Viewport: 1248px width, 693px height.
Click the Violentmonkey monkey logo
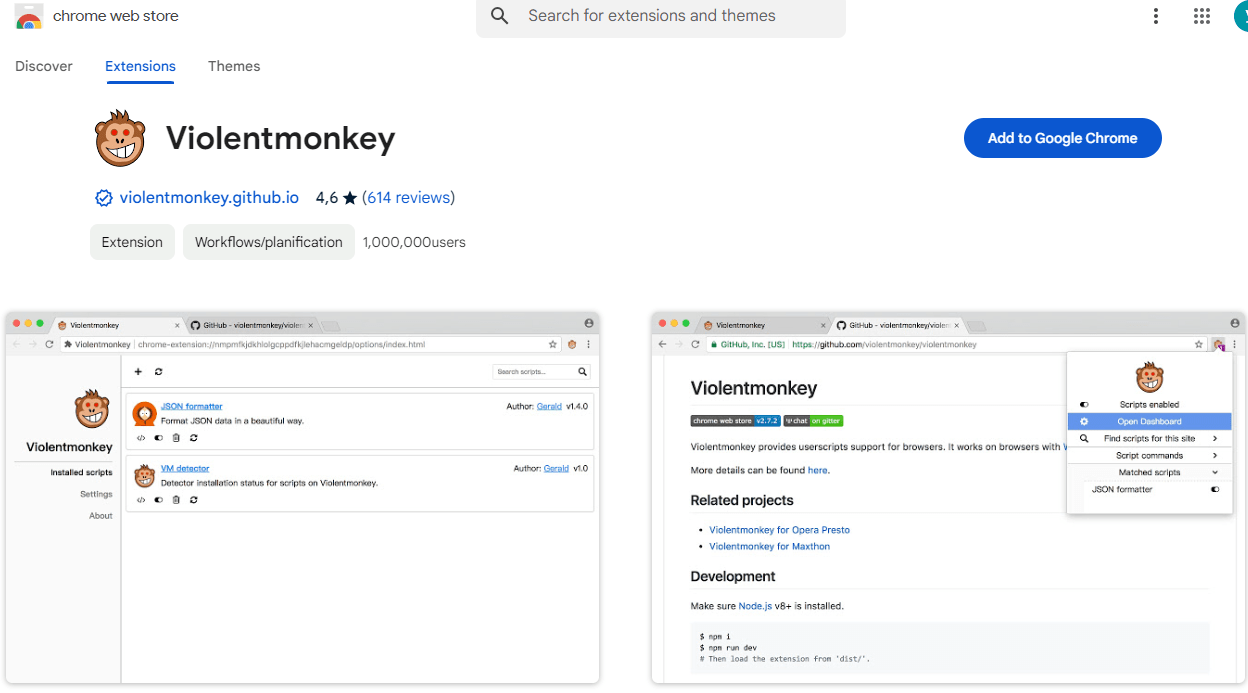coord(120,138)
